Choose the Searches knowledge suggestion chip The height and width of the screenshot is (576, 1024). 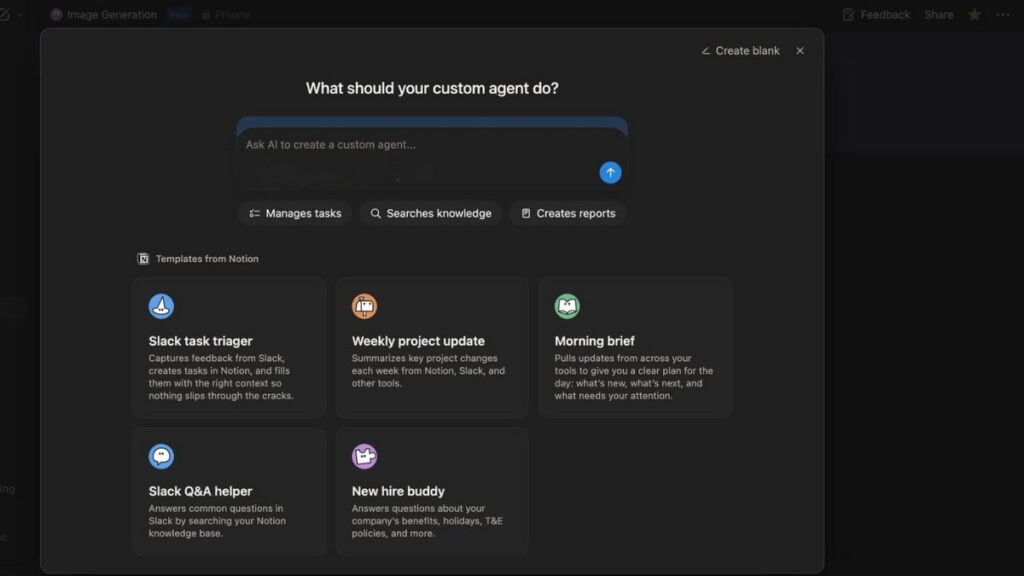pyautogui.click(x=430, y=213)
